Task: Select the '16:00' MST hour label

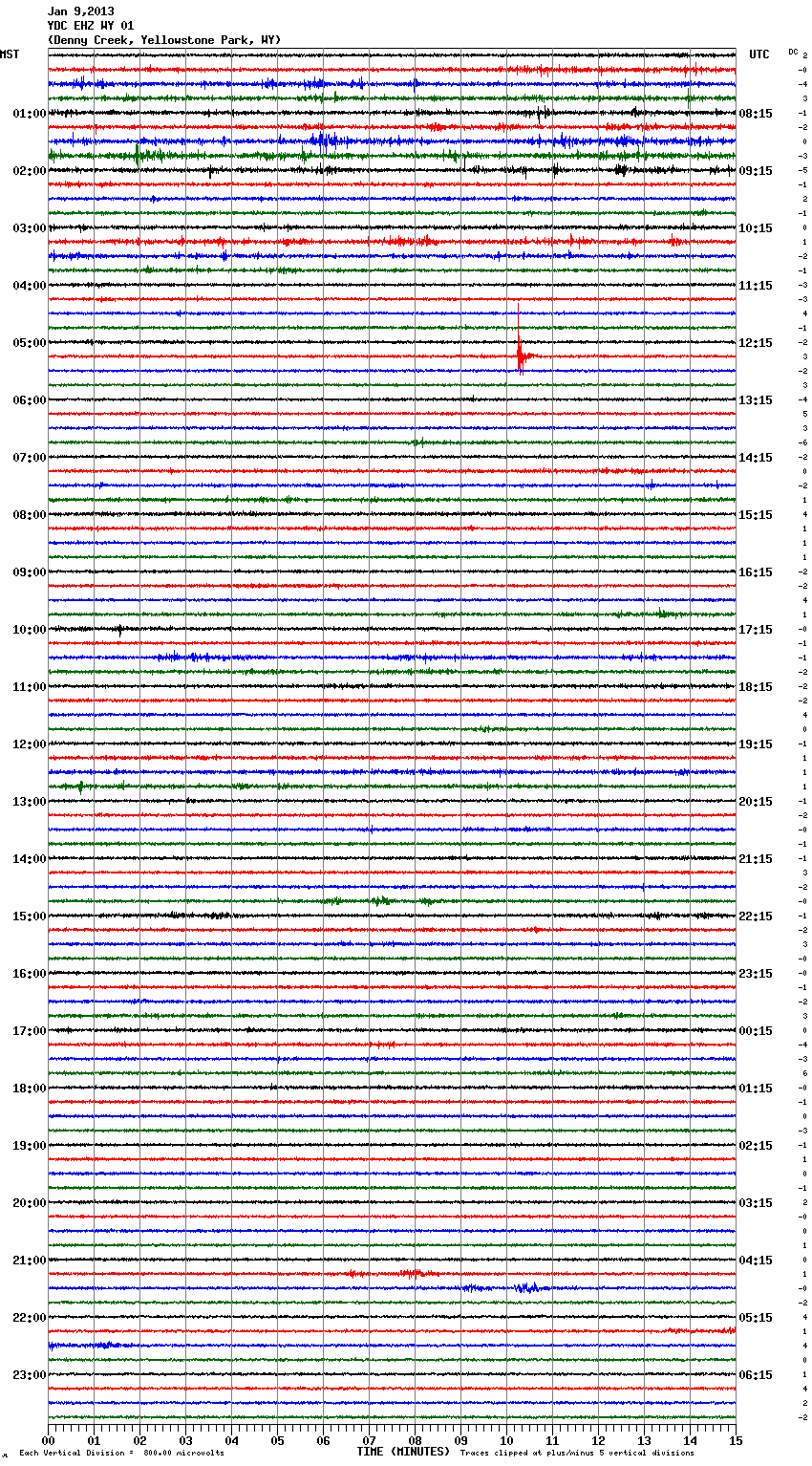Action: pos(30,974)
